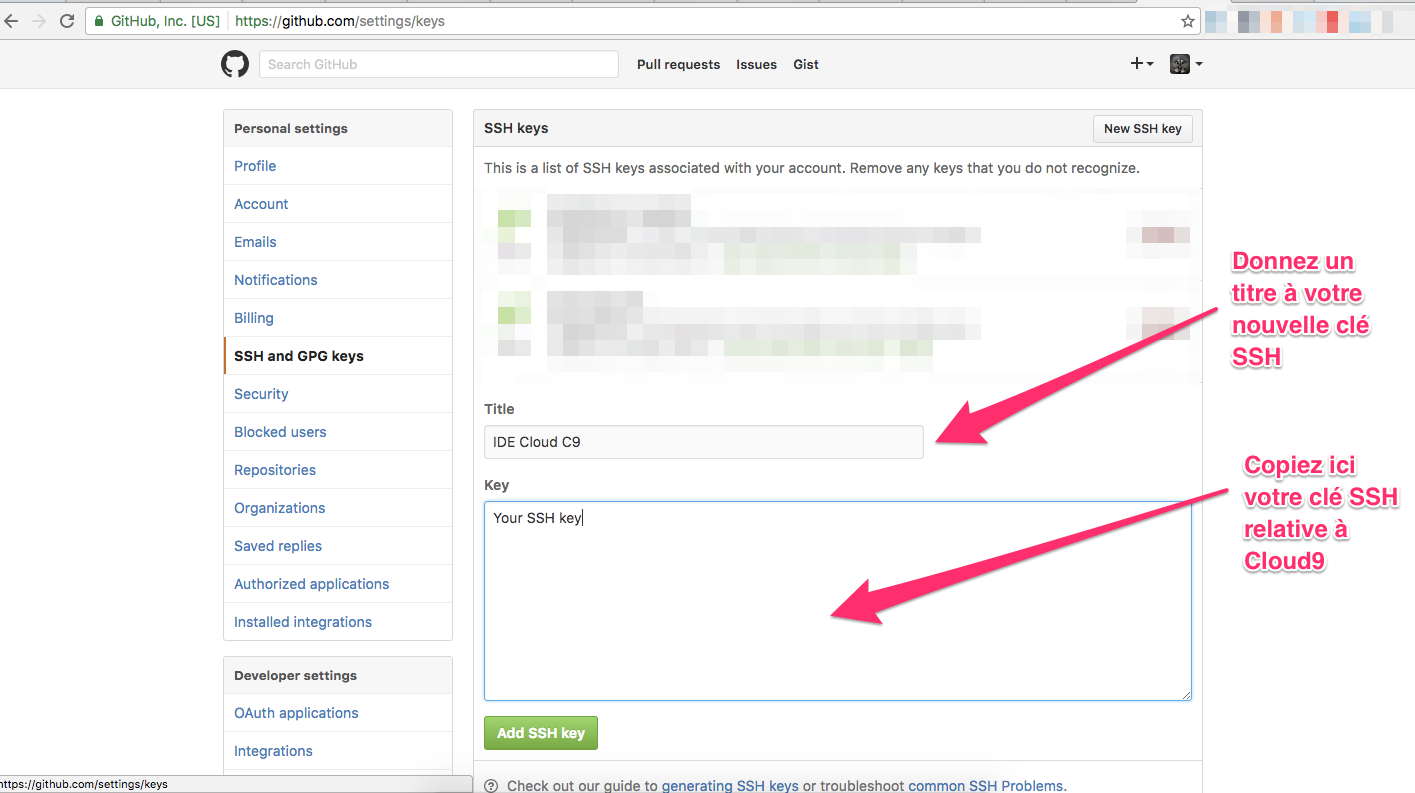Screen dimensions: 1415x793
Task: Click the Title field containing IDE Cloud C9
Action: (704, 442)
